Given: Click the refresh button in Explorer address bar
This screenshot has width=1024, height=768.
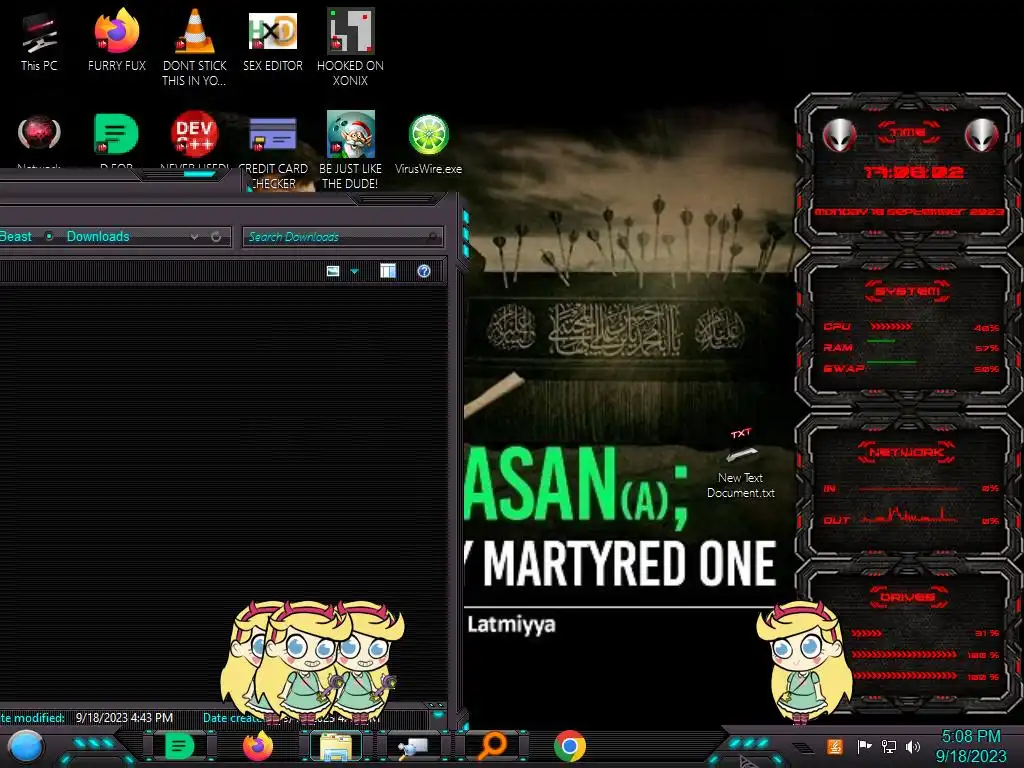Looking at the screenshot, I should (x=216, y=236).
